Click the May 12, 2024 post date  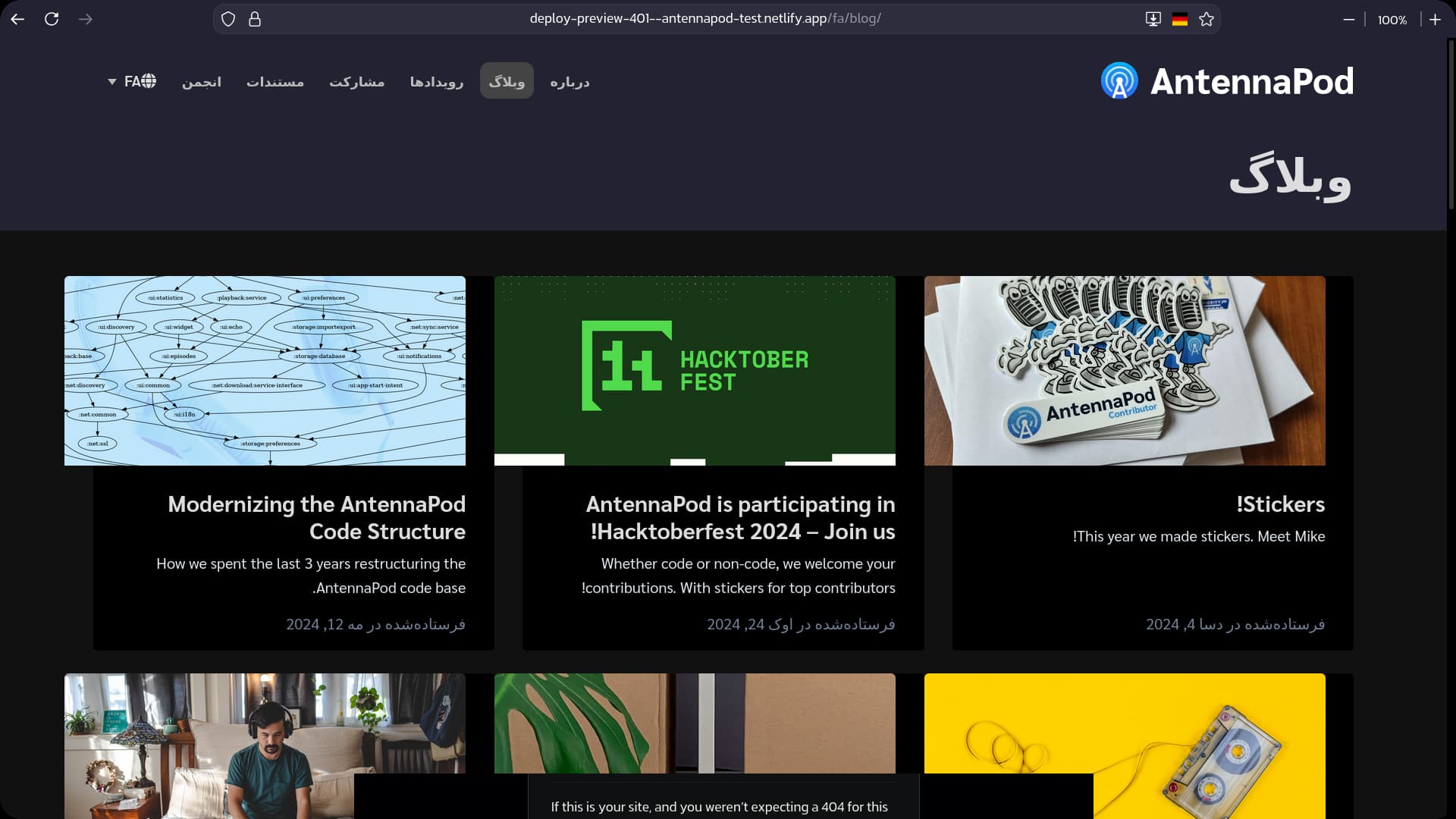point(375,624)
